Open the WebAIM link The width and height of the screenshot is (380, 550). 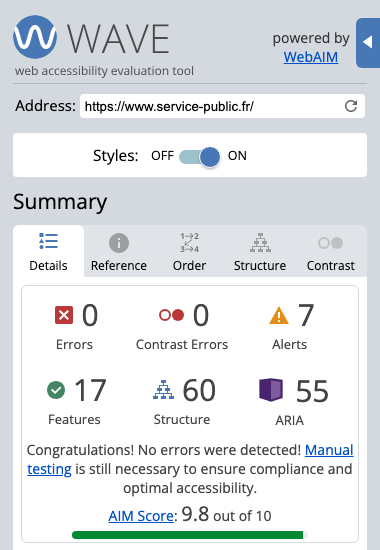pos(311,57)
